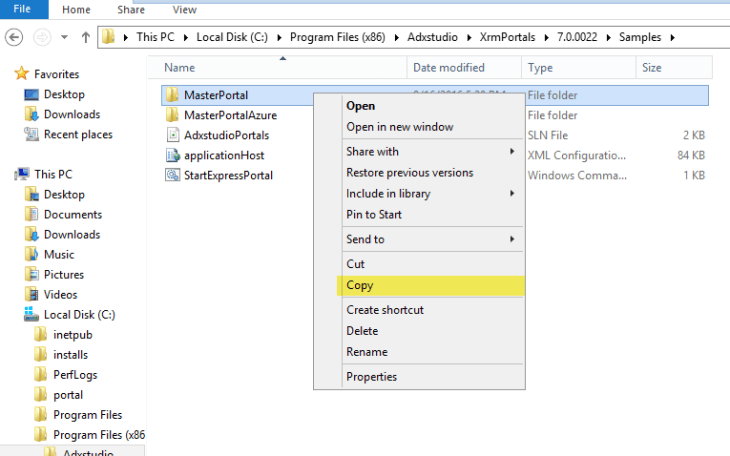Click the Local Disk (C:) drive icon in sidebar
The width and height of the screenshot is (730, 456).
[x=32, y=314]
